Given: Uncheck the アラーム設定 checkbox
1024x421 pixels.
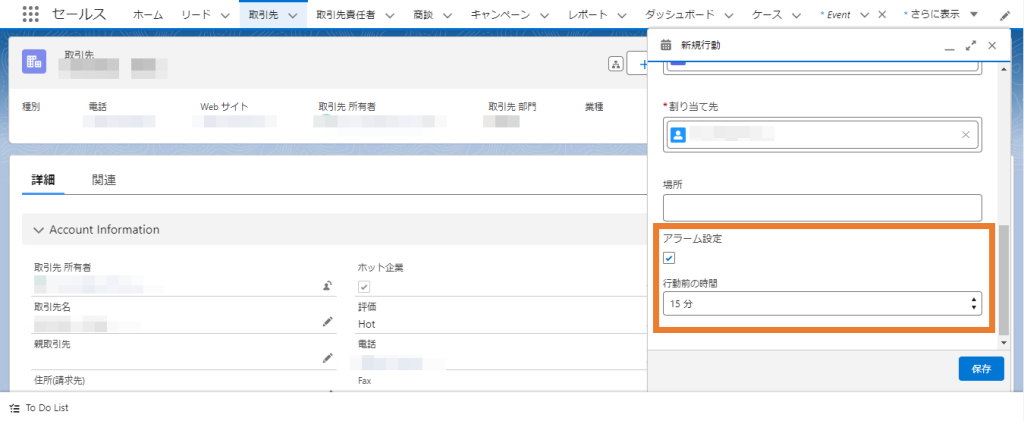Looking at the screenshot, I should coord(669,259).
